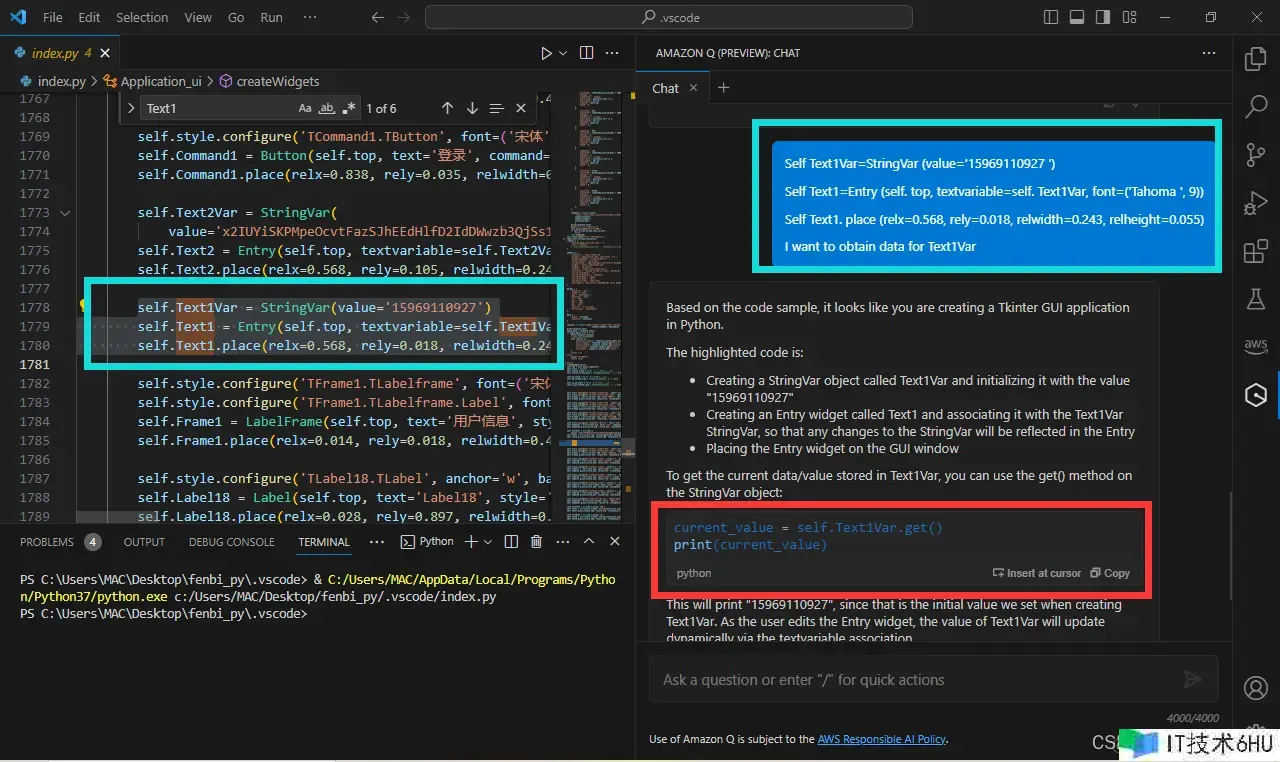
Task: Go to next find match
Action: [x=472, y=108]
